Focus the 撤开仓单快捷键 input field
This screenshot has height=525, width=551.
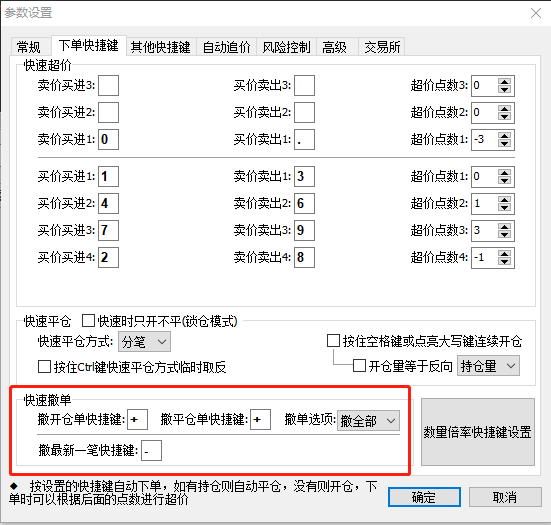137,419
